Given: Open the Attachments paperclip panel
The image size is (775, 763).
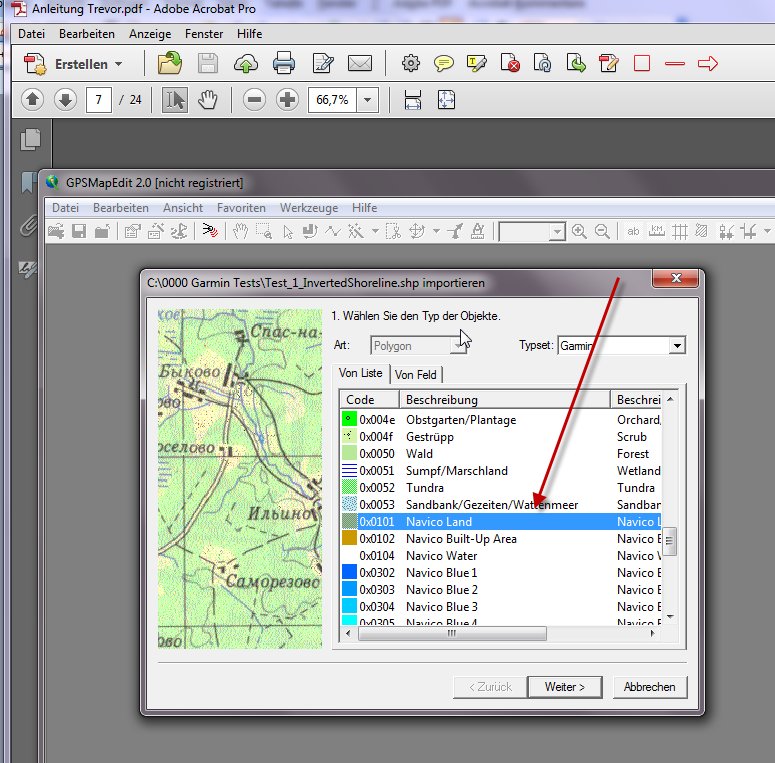Looking at the screenshot, I should click(x=29, y=226).
